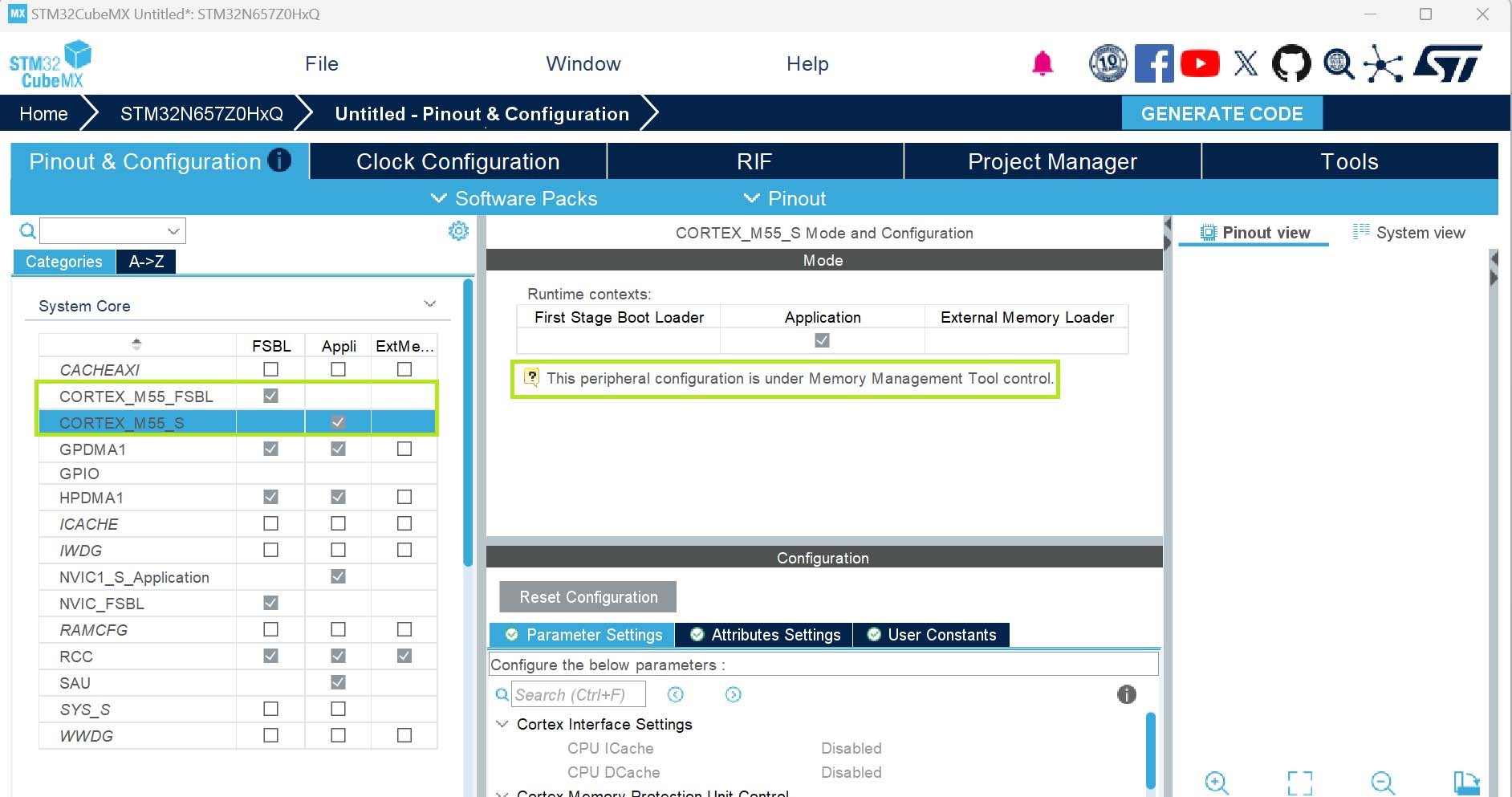The height and width of the screenshot is (797, 1512).
Task: Switch to Clock Configuration tab
Action: (x=458, y=161)
